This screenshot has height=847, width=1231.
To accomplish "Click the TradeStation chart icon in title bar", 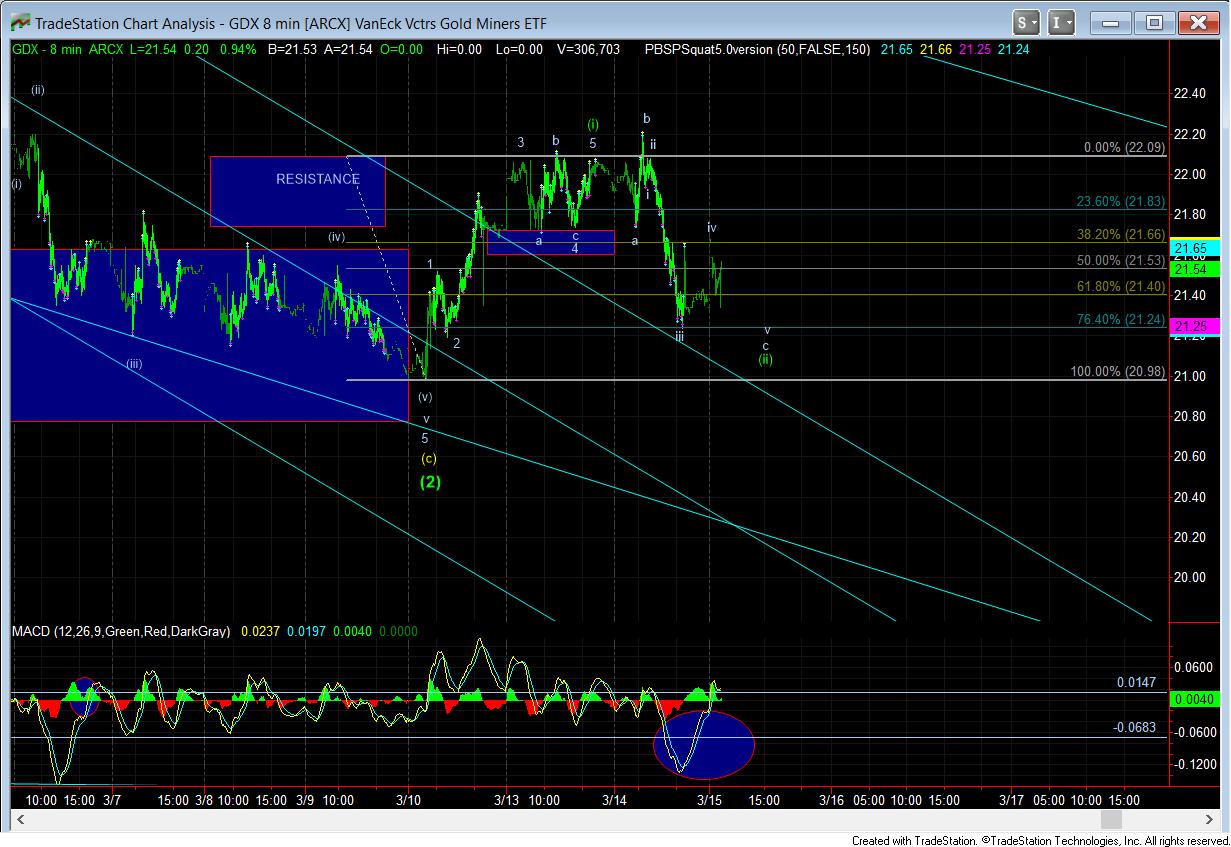I will (x=20, y=22).
